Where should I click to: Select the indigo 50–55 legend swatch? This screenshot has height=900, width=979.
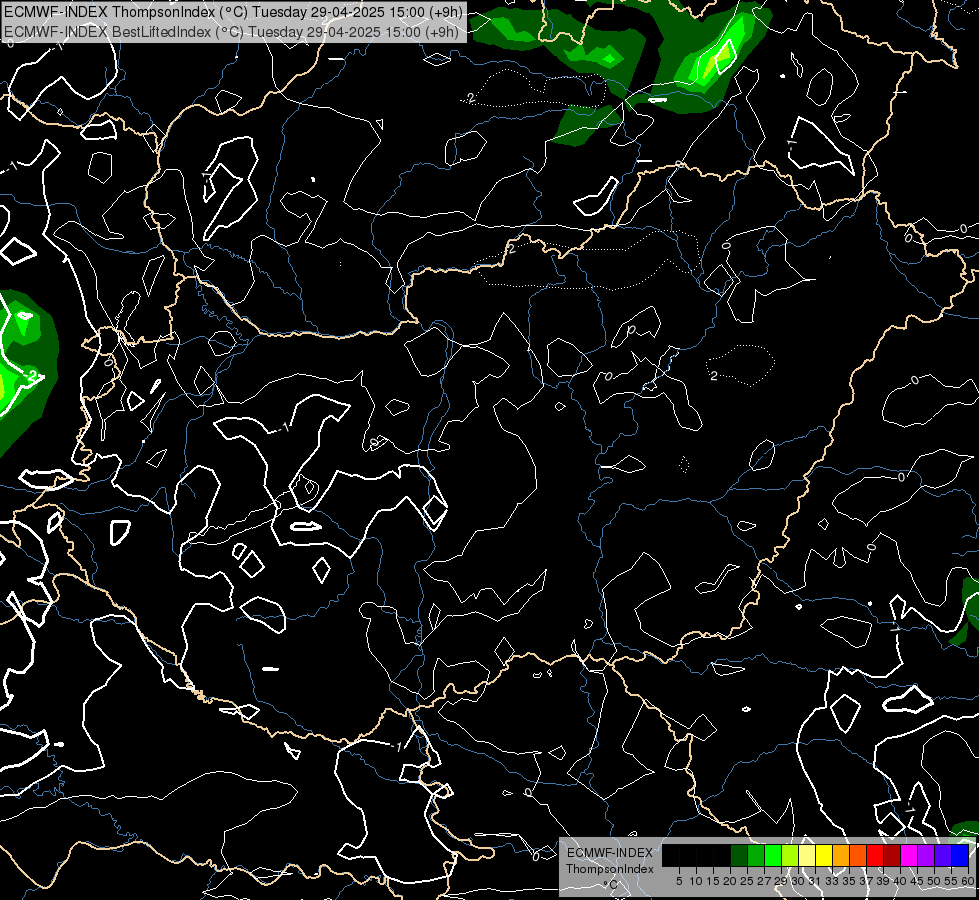[x=943, y=856]
